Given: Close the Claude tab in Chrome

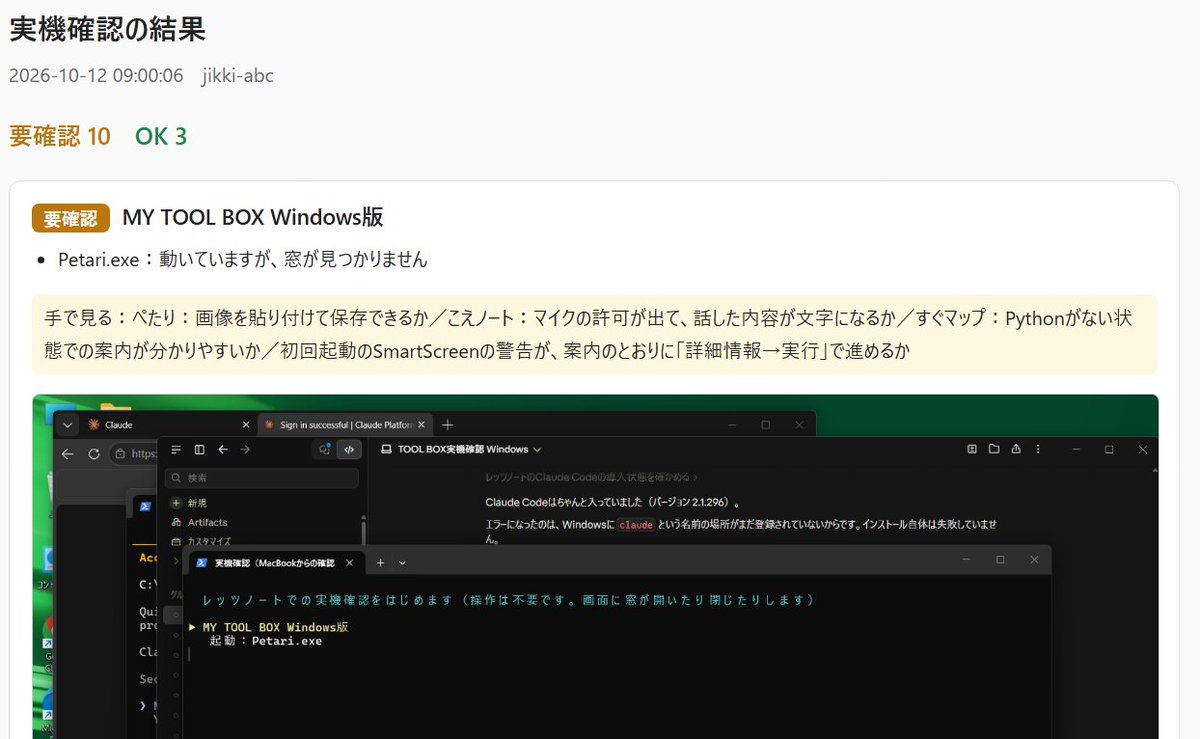Looking at the screenshot, I should click(246, 425).
